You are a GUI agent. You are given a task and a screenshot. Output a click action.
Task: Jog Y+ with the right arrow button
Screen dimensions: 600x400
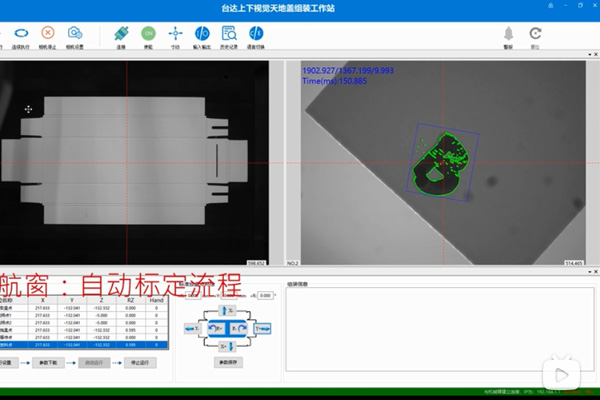click(x=263, y=328)
